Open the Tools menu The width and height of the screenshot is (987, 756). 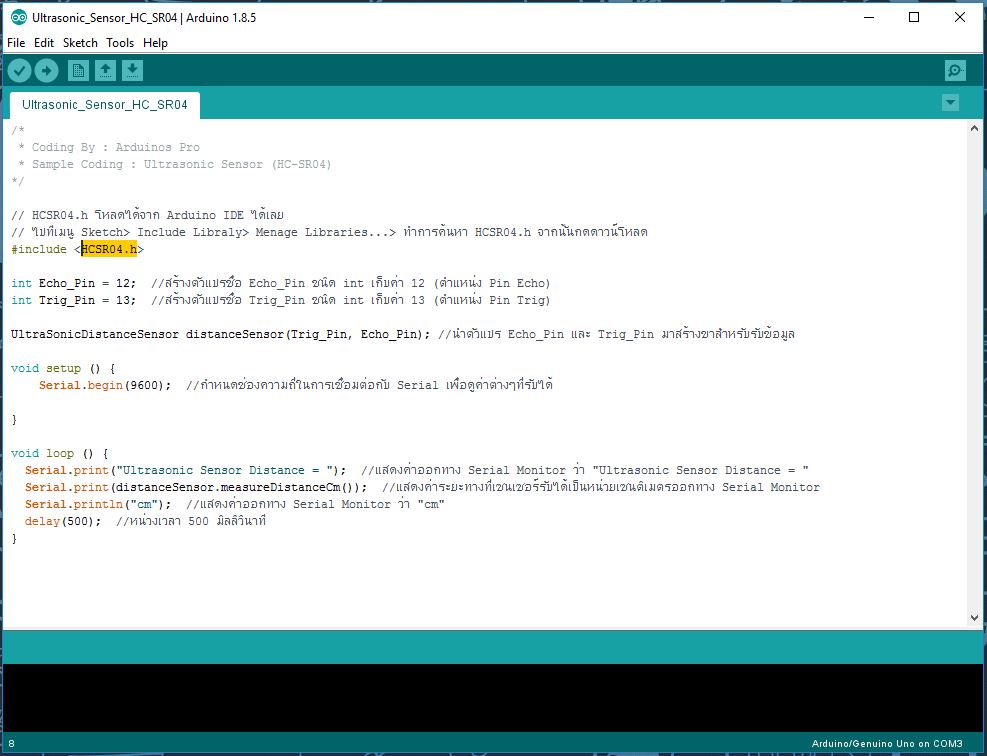click(120, 43)
